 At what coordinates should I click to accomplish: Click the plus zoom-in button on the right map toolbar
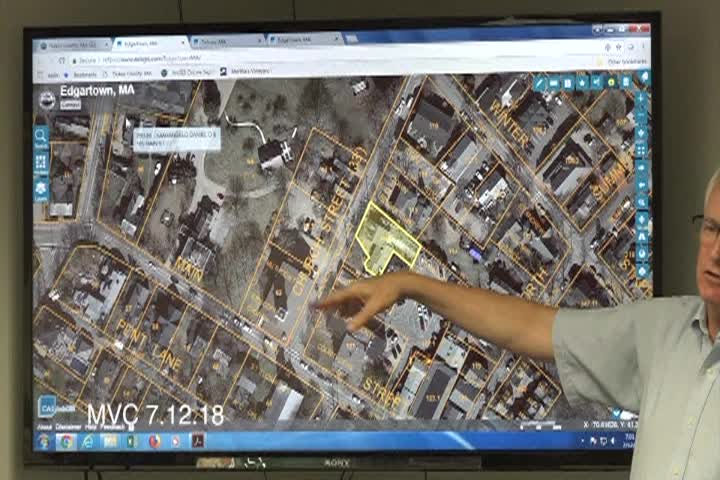(641, 99)
